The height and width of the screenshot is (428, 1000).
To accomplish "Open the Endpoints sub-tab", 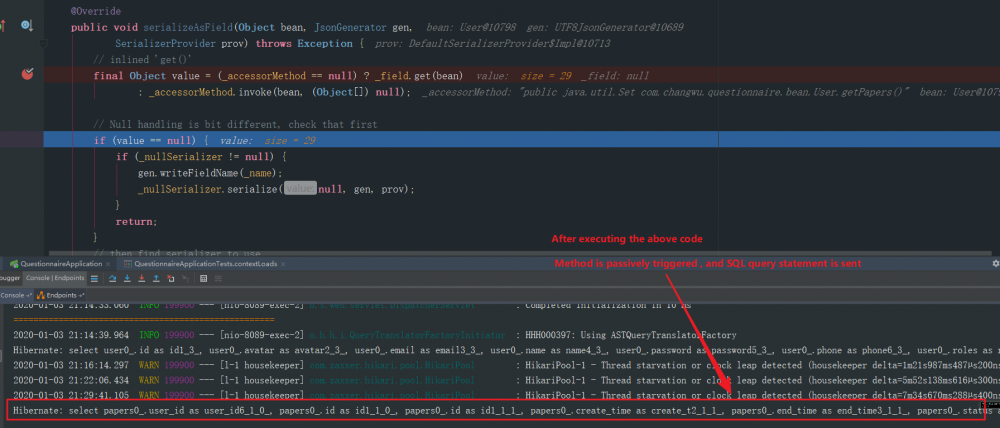I will coord(61,295).
